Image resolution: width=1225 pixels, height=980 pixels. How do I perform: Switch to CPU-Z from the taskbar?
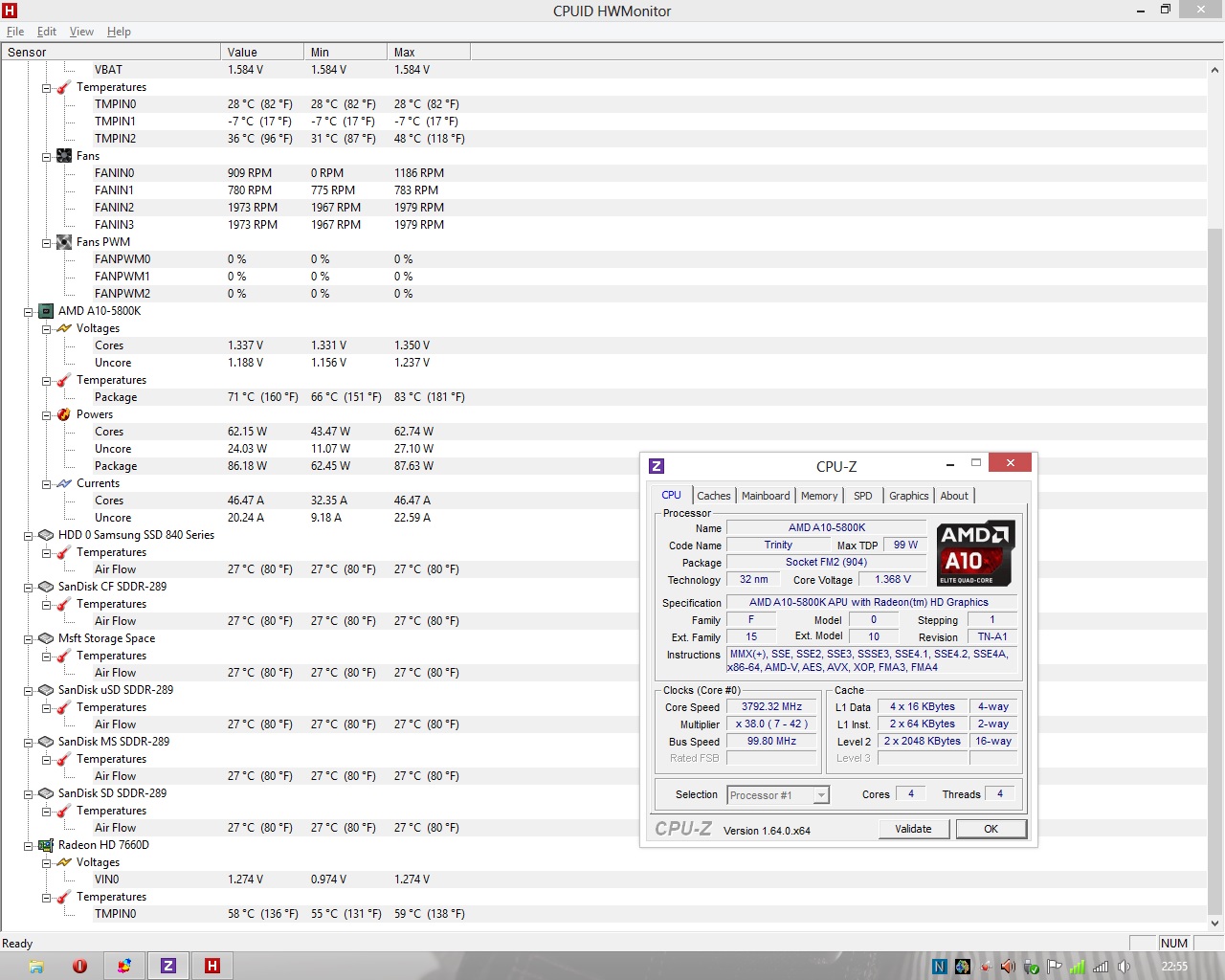click(x=168, y=966)
